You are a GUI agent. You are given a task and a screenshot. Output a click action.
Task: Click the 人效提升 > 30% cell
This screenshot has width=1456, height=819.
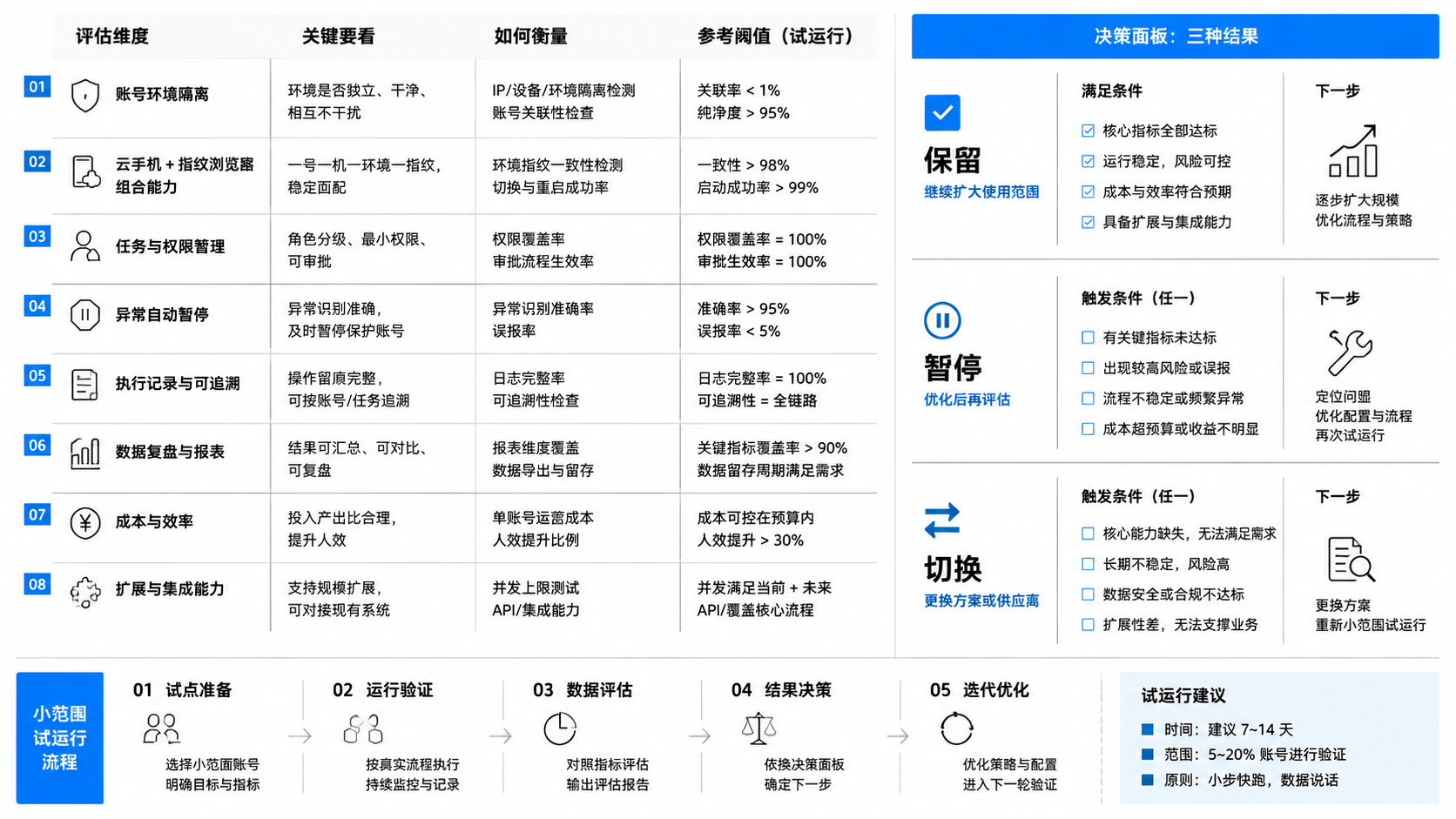[x=751, y=540]
